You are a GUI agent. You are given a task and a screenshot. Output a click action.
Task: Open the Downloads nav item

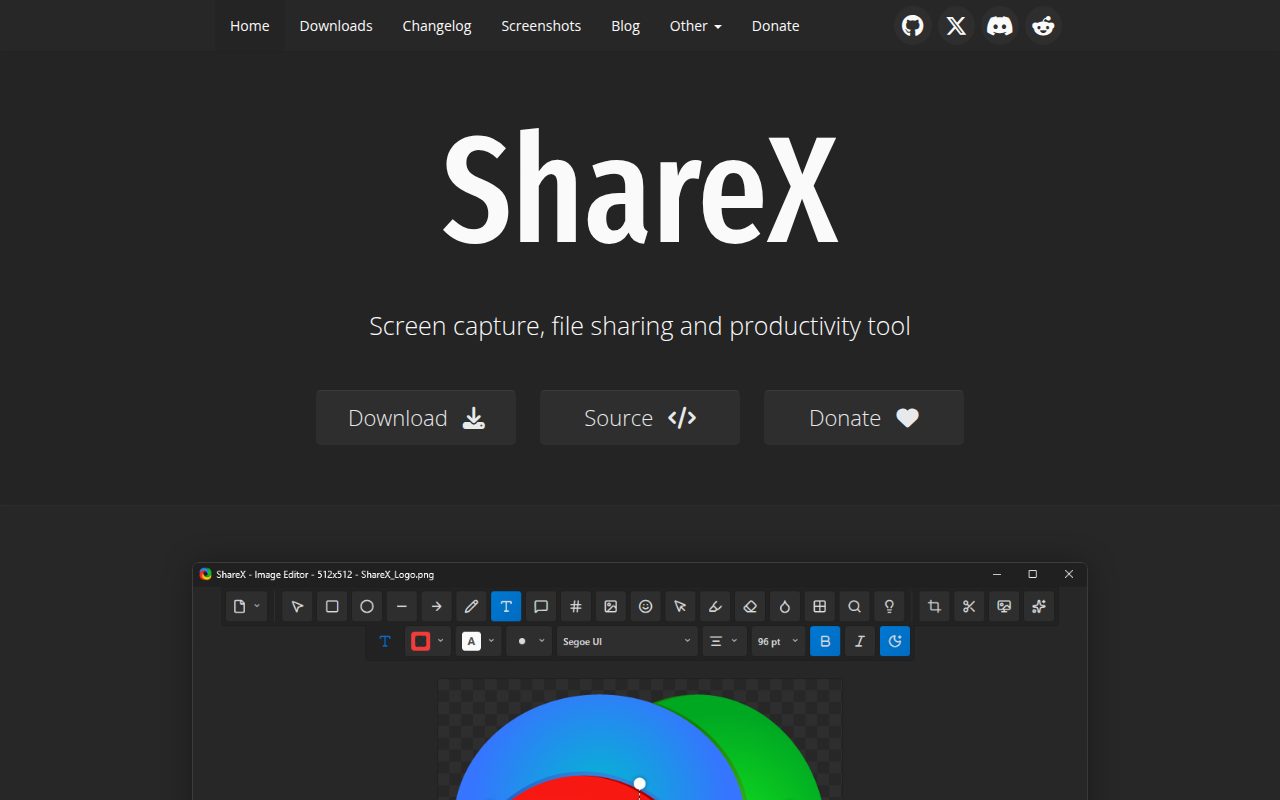point(336,26)
